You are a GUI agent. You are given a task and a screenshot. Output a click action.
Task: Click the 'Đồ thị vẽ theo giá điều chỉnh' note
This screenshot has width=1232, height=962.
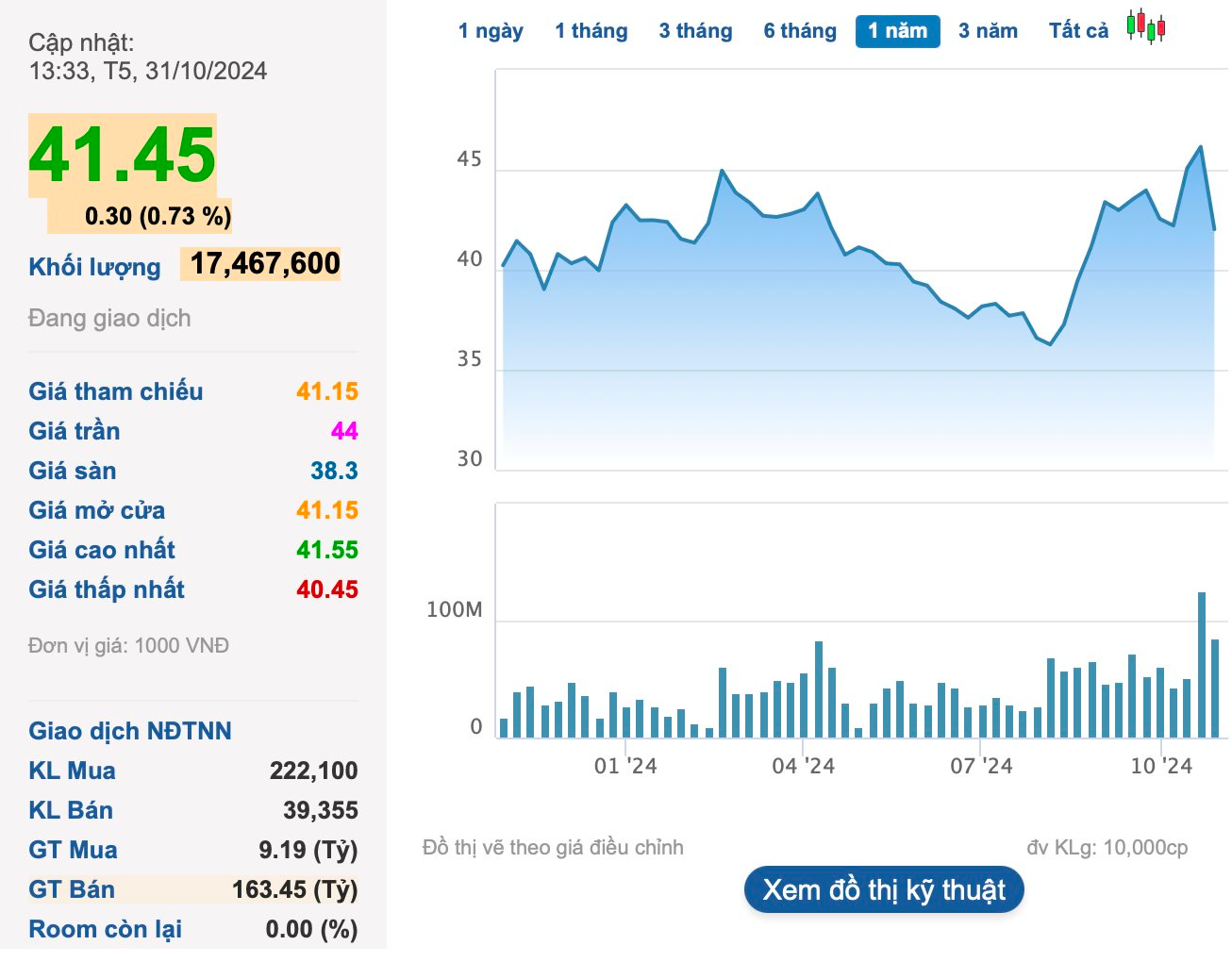tap(553, 848)
